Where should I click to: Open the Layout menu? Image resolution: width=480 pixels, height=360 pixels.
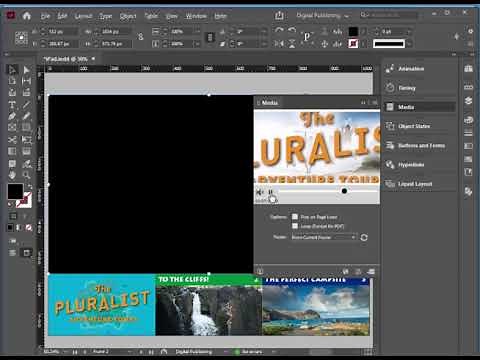[83, 16]
